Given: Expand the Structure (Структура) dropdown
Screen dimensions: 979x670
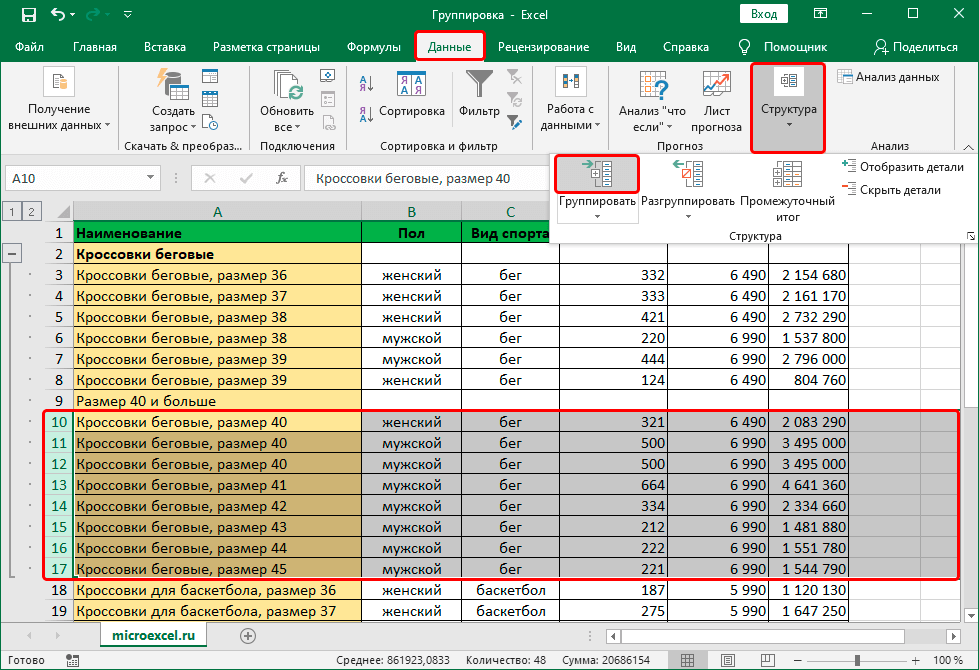Looking at the screenshot, I should pyautogui.click(x=788, y=108).
